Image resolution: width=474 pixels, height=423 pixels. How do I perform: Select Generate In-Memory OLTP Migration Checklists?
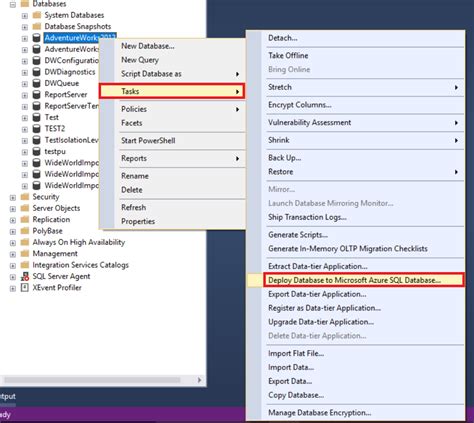355,249
